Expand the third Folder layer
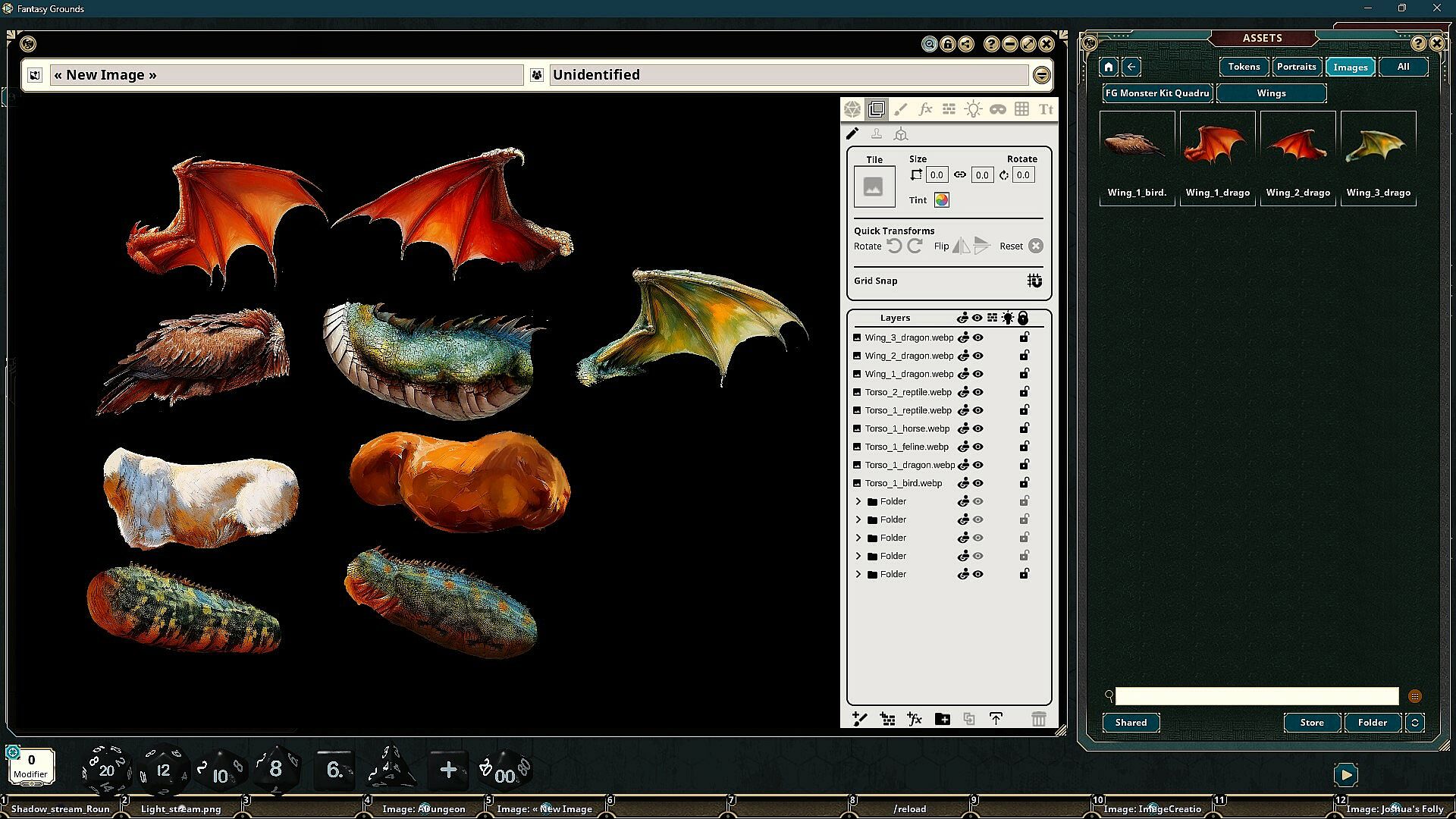 pos(858,538)
